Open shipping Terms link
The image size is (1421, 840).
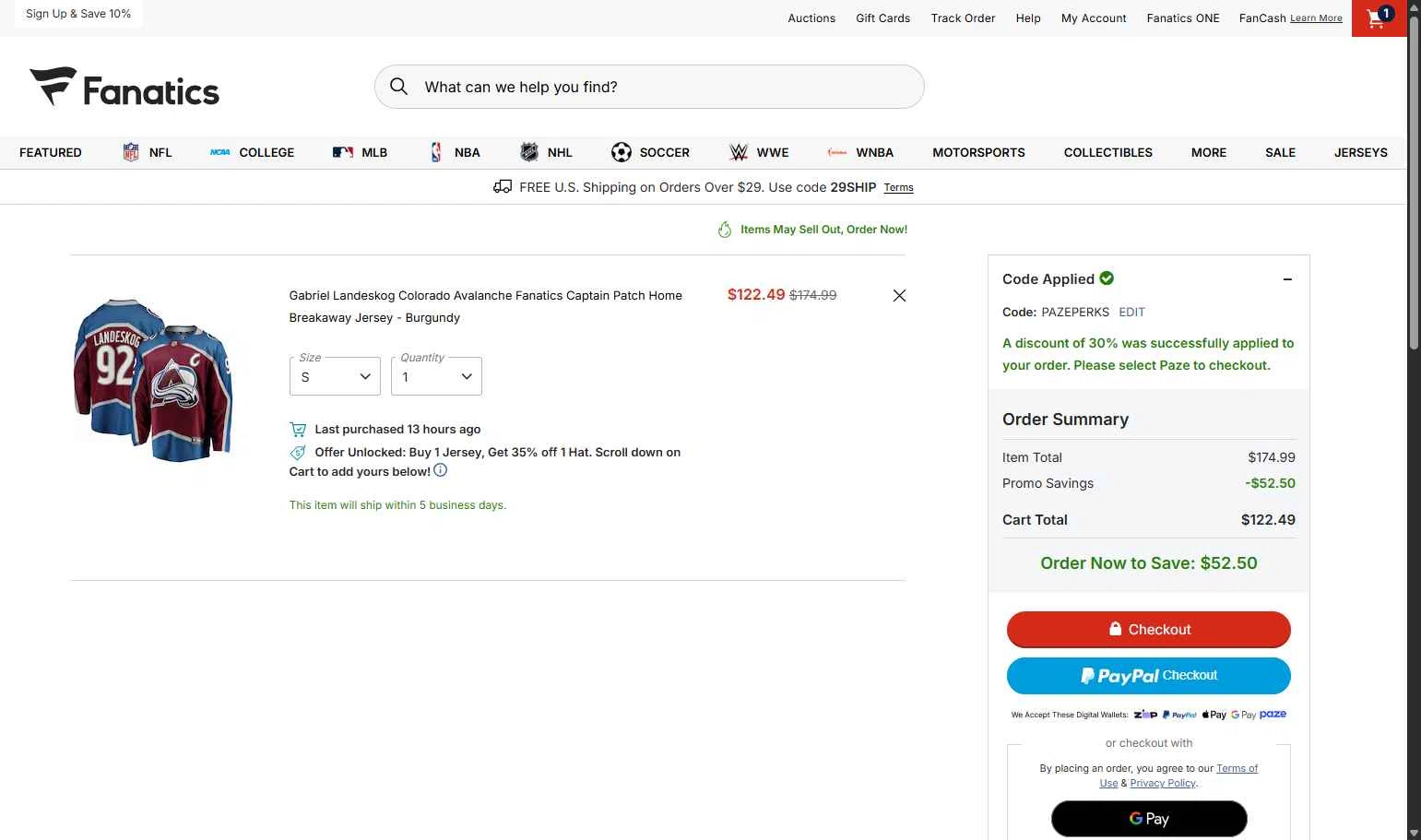pos(898,188)
